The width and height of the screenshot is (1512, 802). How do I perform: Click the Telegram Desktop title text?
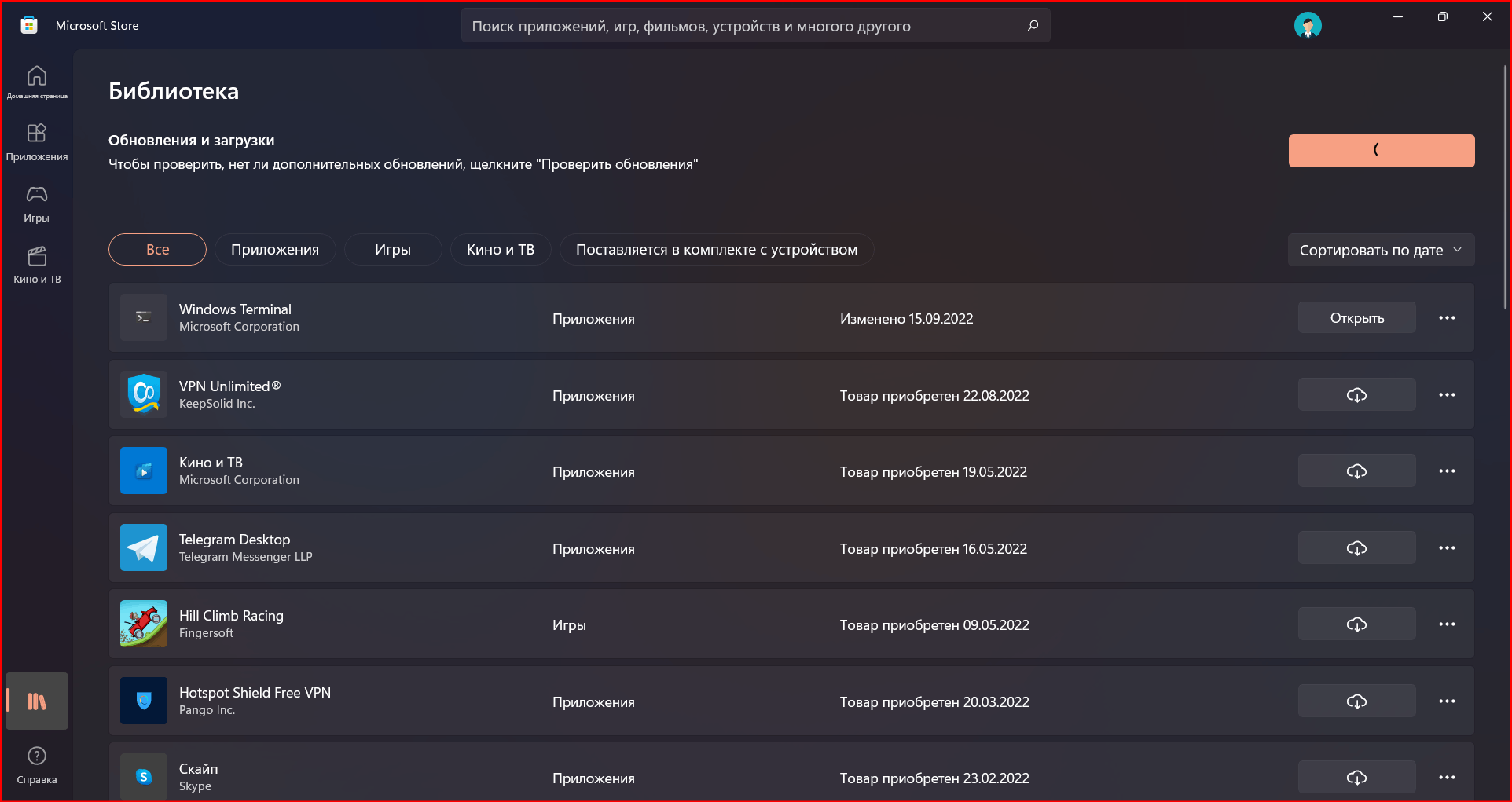click(x=234, y=540)
